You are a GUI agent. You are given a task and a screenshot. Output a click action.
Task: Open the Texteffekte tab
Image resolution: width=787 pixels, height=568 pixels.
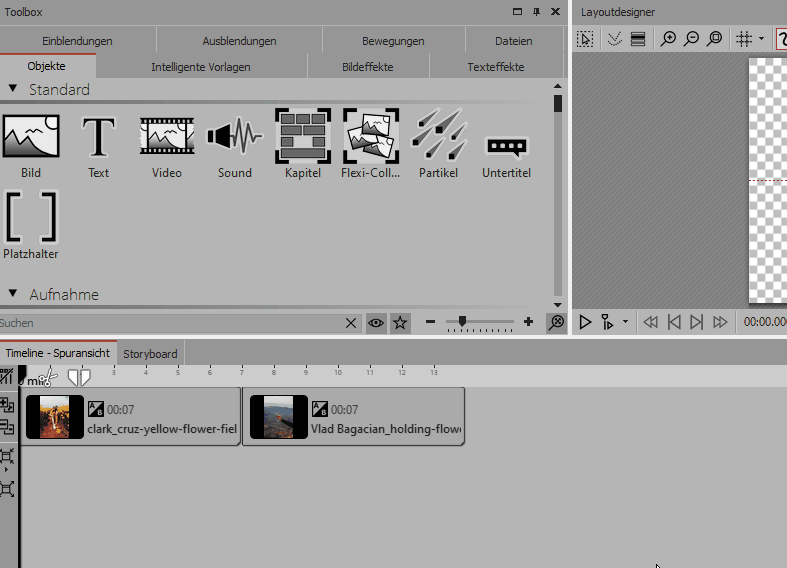click(495, 67)
